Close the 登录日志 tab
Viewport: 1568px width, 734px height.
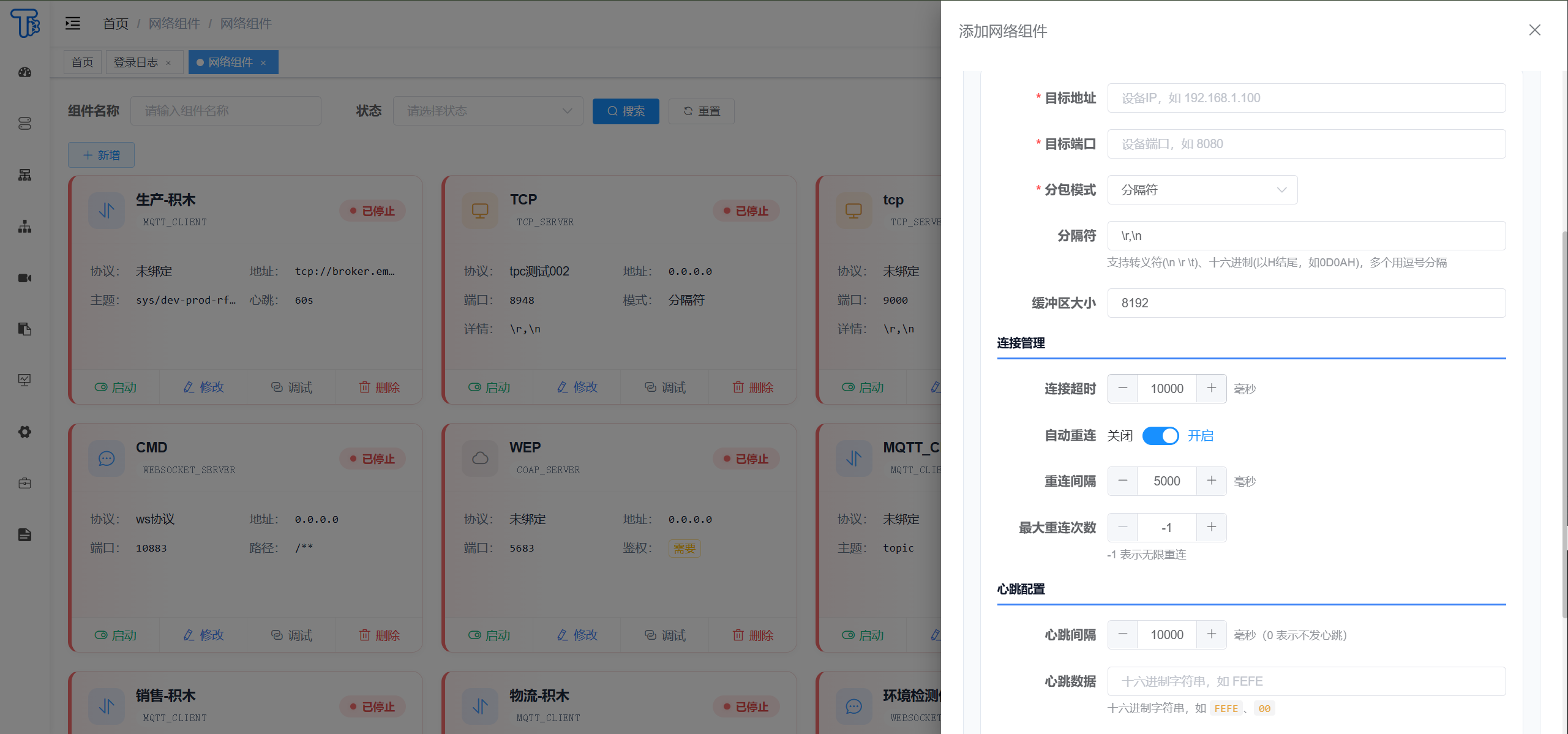tap(169, 62)
